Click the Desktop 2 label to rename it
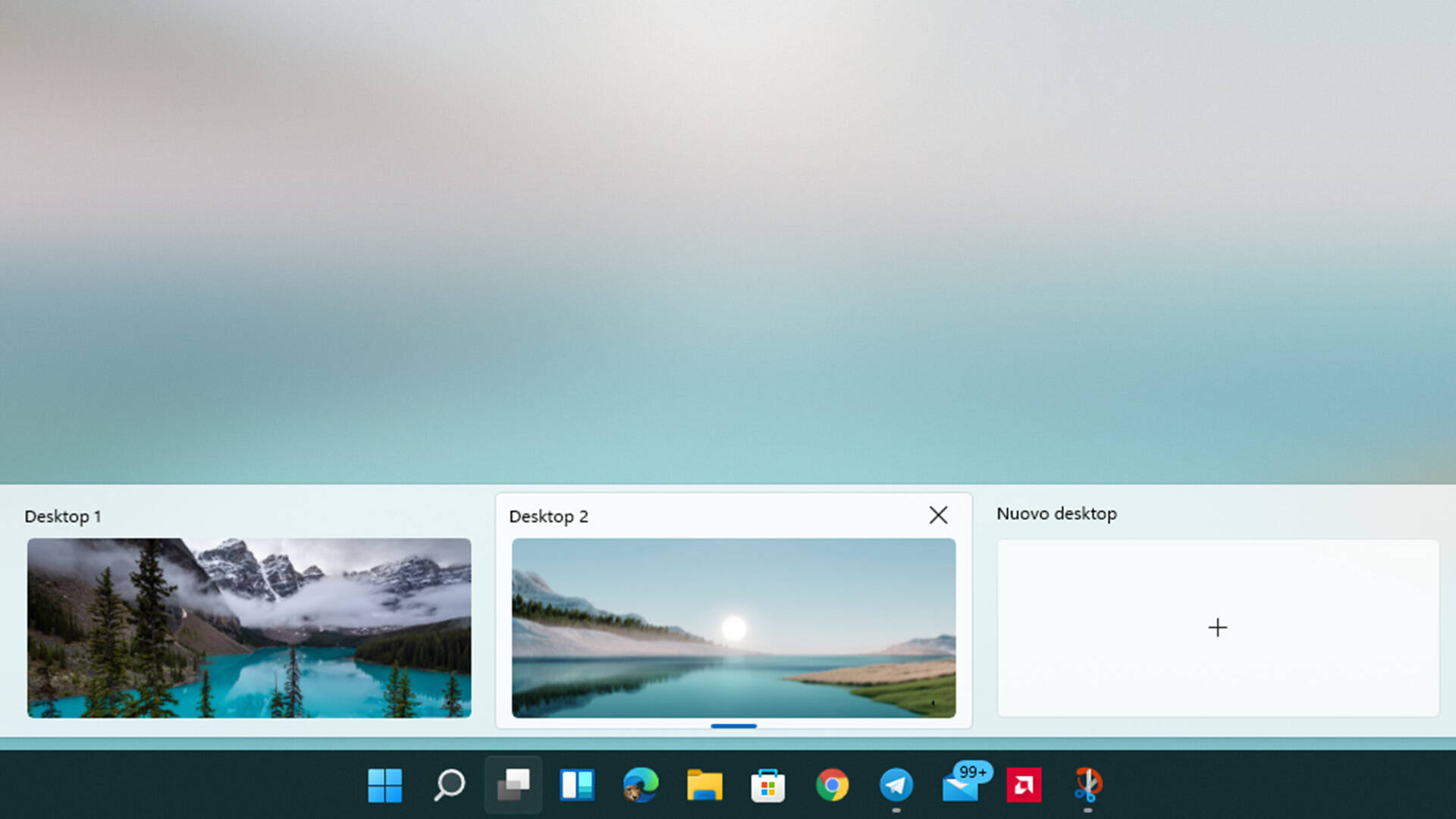 click(548, 516)
